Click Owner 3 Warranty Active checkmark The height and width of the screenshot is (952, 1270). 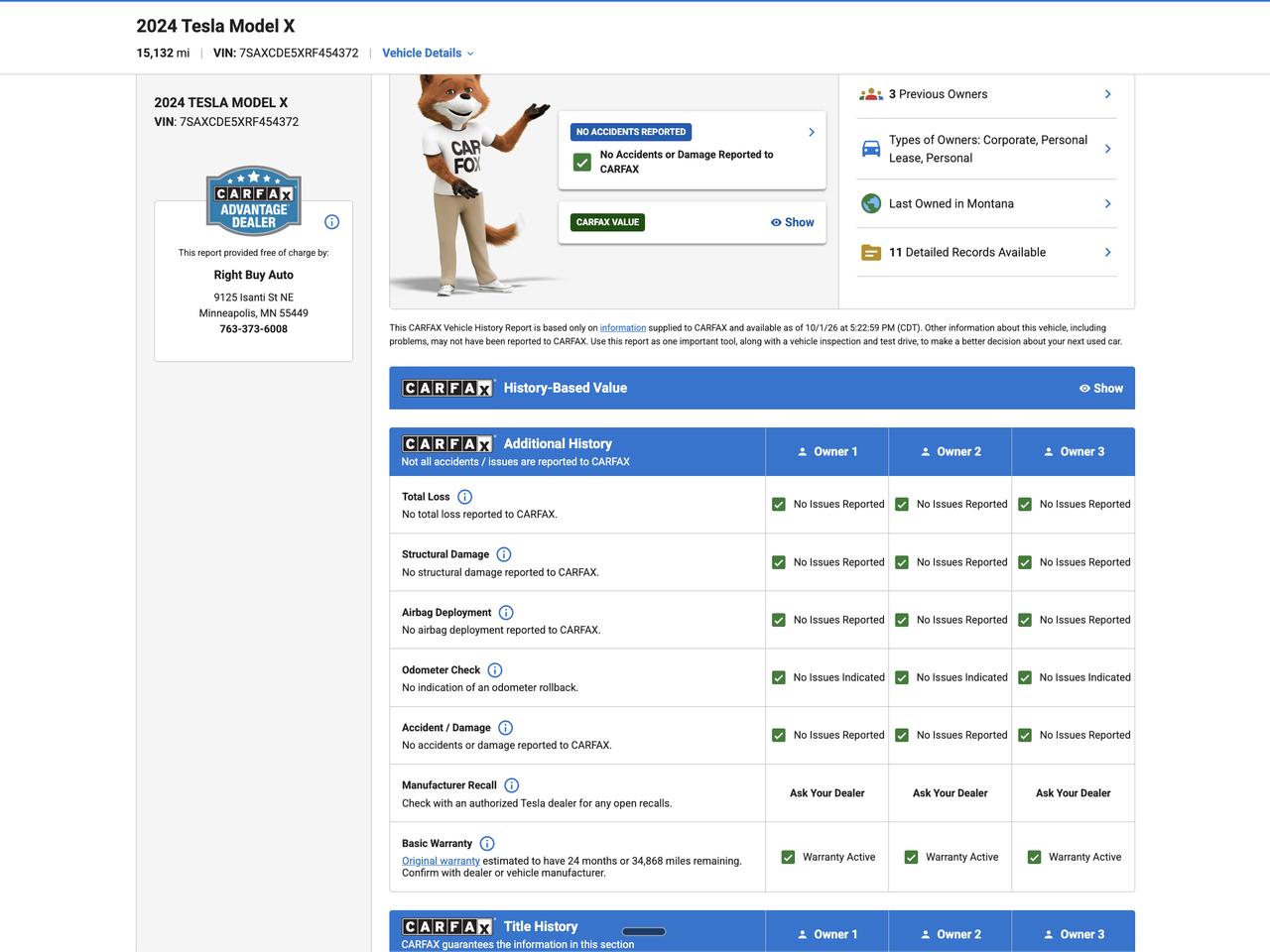click(1034, 857)
